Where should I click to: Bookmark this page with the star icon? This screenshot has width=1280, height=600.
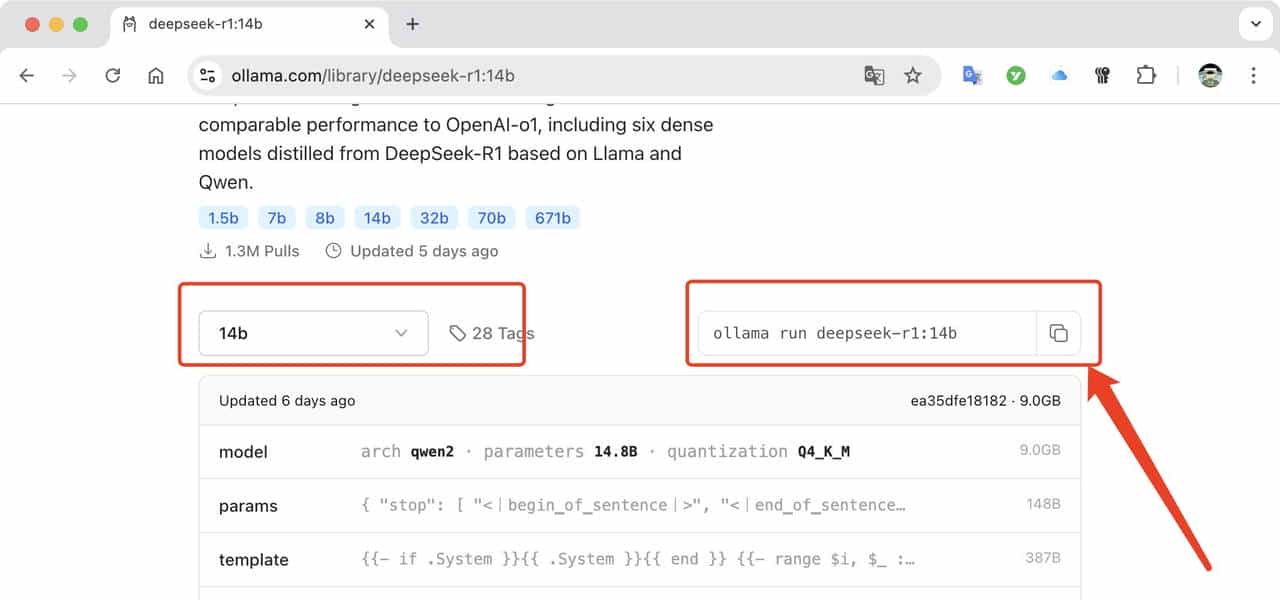[x=913, y=76]
